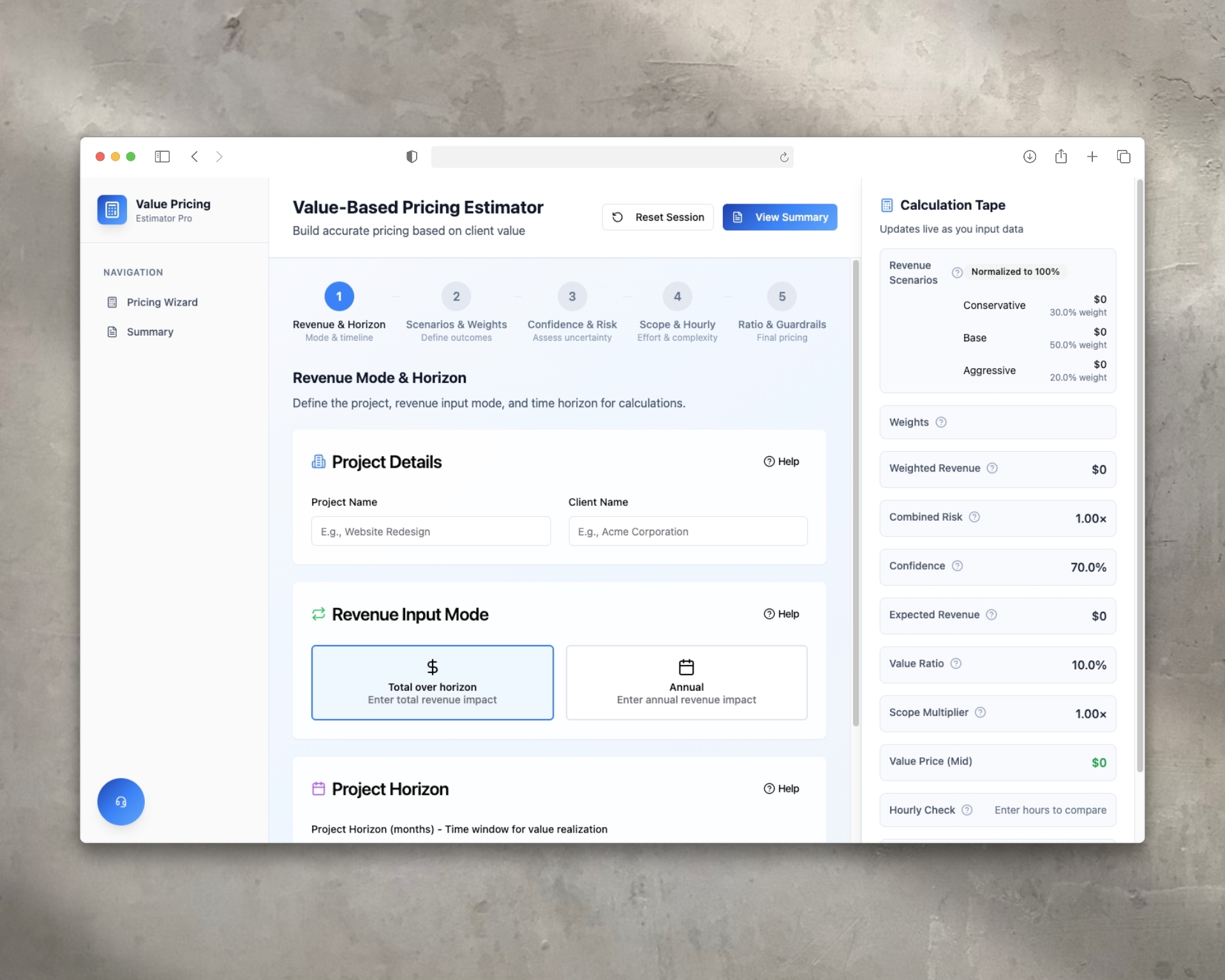Open step 5 Ratio & Guardrails
1225x980 pixels.
pos(782,297)
